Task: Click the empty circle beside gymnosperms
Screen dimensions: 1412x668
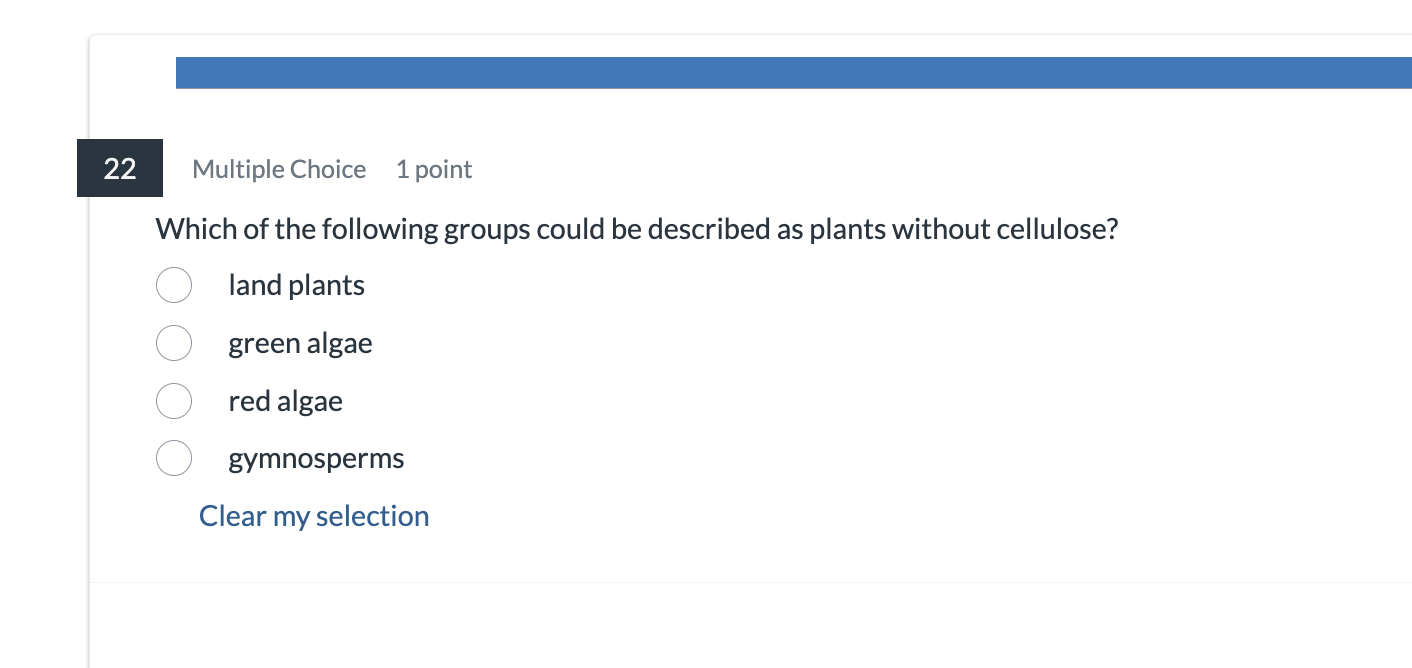Action: (174, 458)
